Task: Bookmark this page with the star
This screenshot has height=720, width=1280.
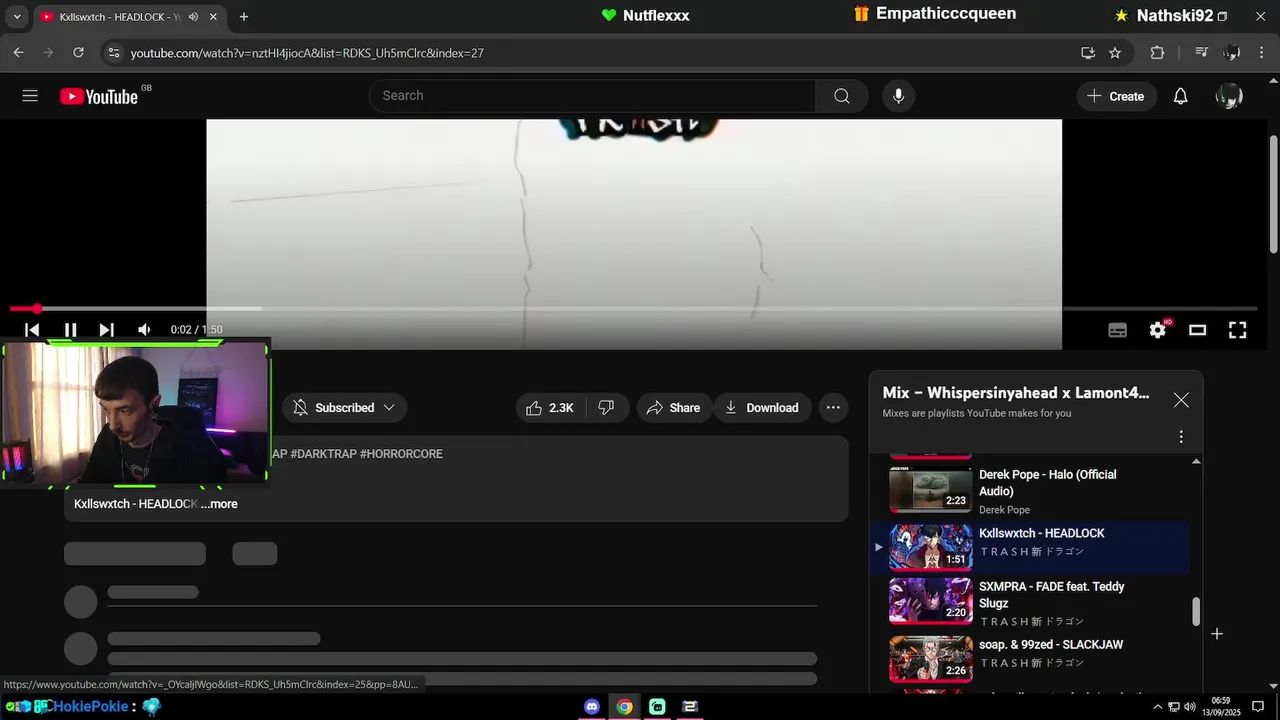Action: pyautogui.click(x=1115, y=53)
